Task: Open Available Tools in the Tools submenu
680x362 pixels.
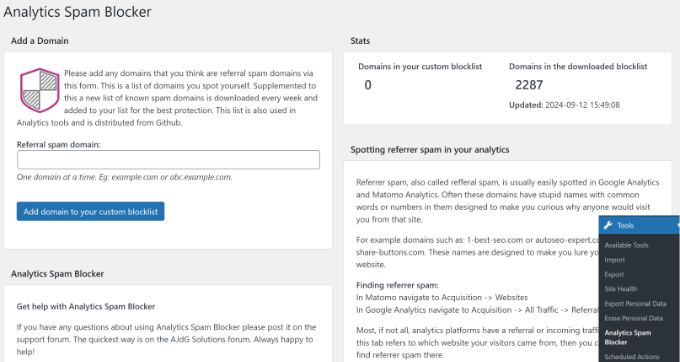Action: click(626, 245)
